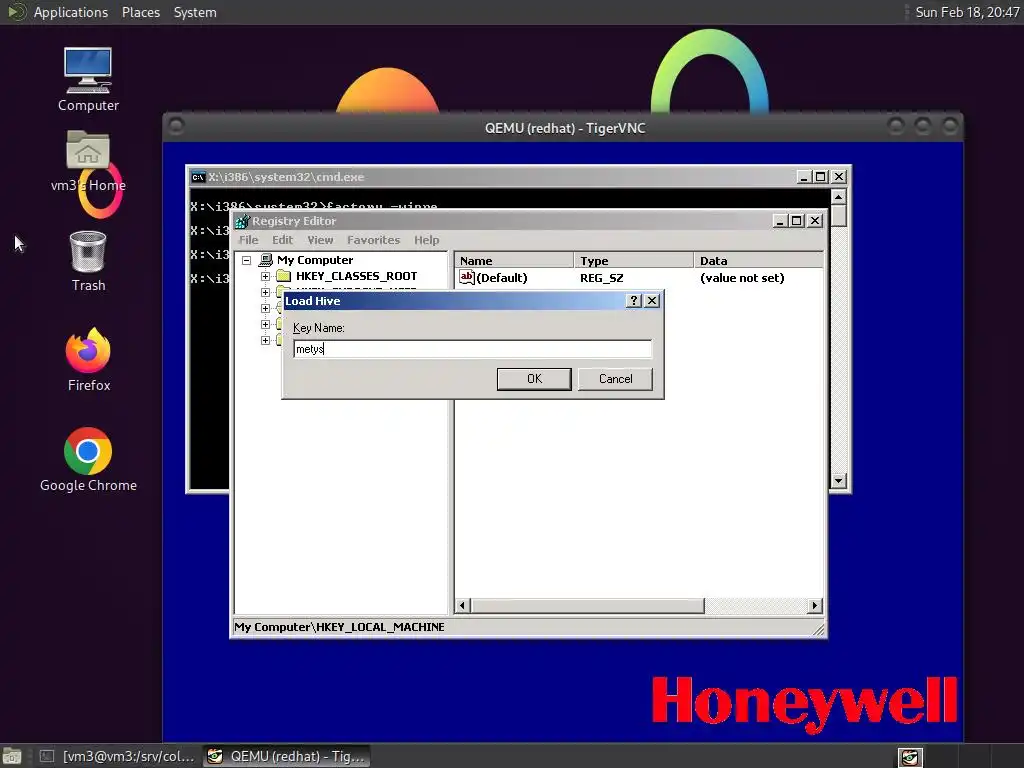Click the status bar path My Computer\HKEY_LOCAL_MACHINE

[339, 627]
